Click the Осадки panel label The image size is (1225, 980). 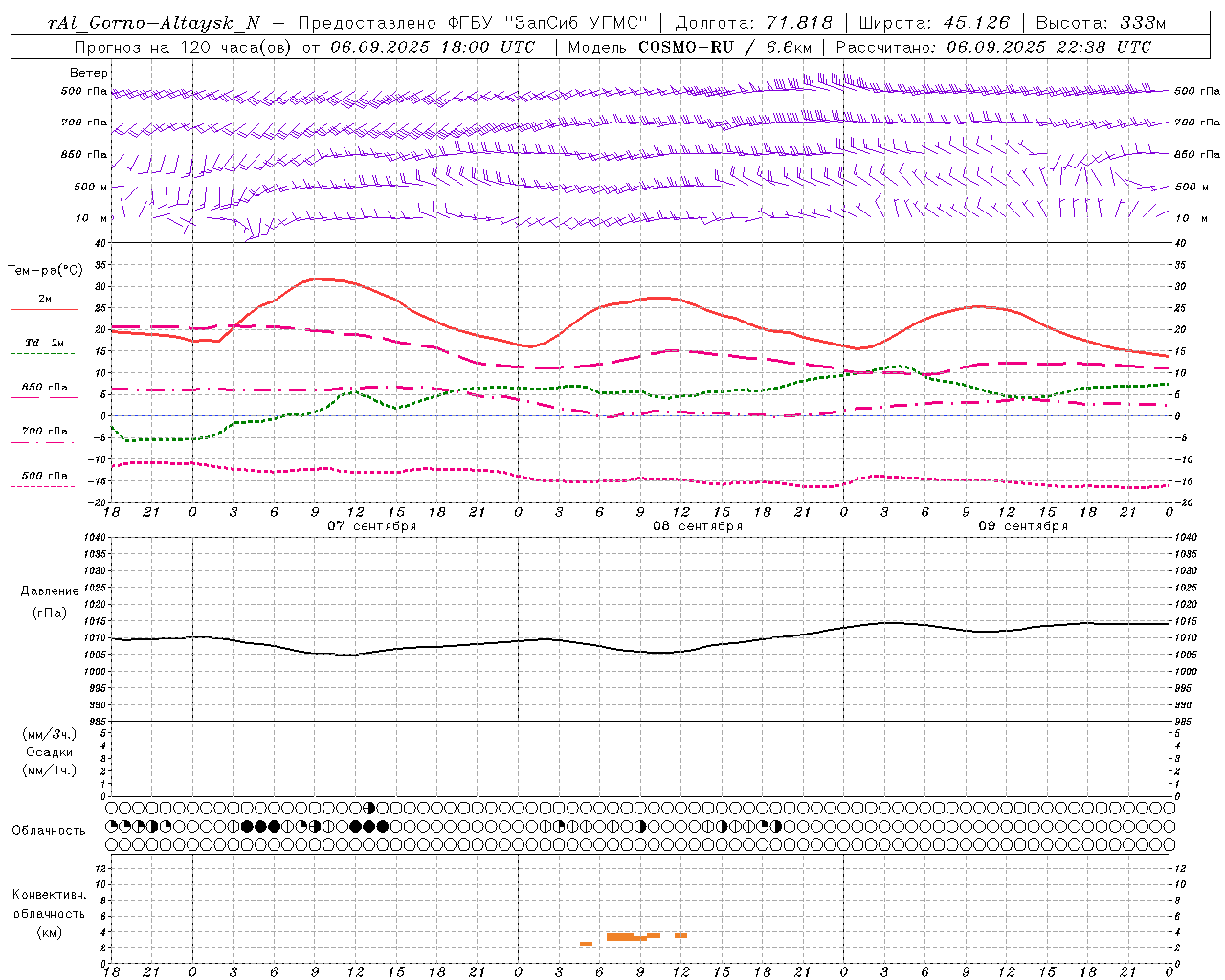50,752
